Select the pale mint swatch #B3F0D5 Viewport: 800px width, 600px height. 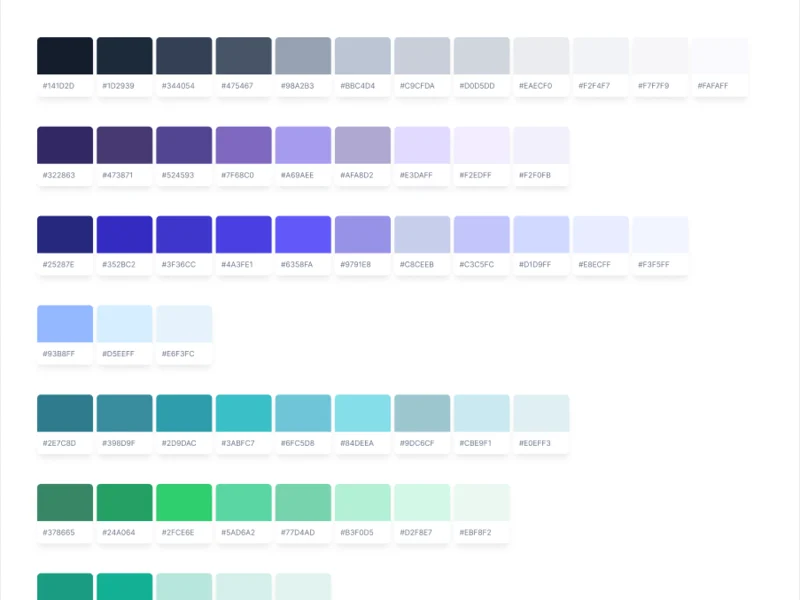[x=363, y=503]
